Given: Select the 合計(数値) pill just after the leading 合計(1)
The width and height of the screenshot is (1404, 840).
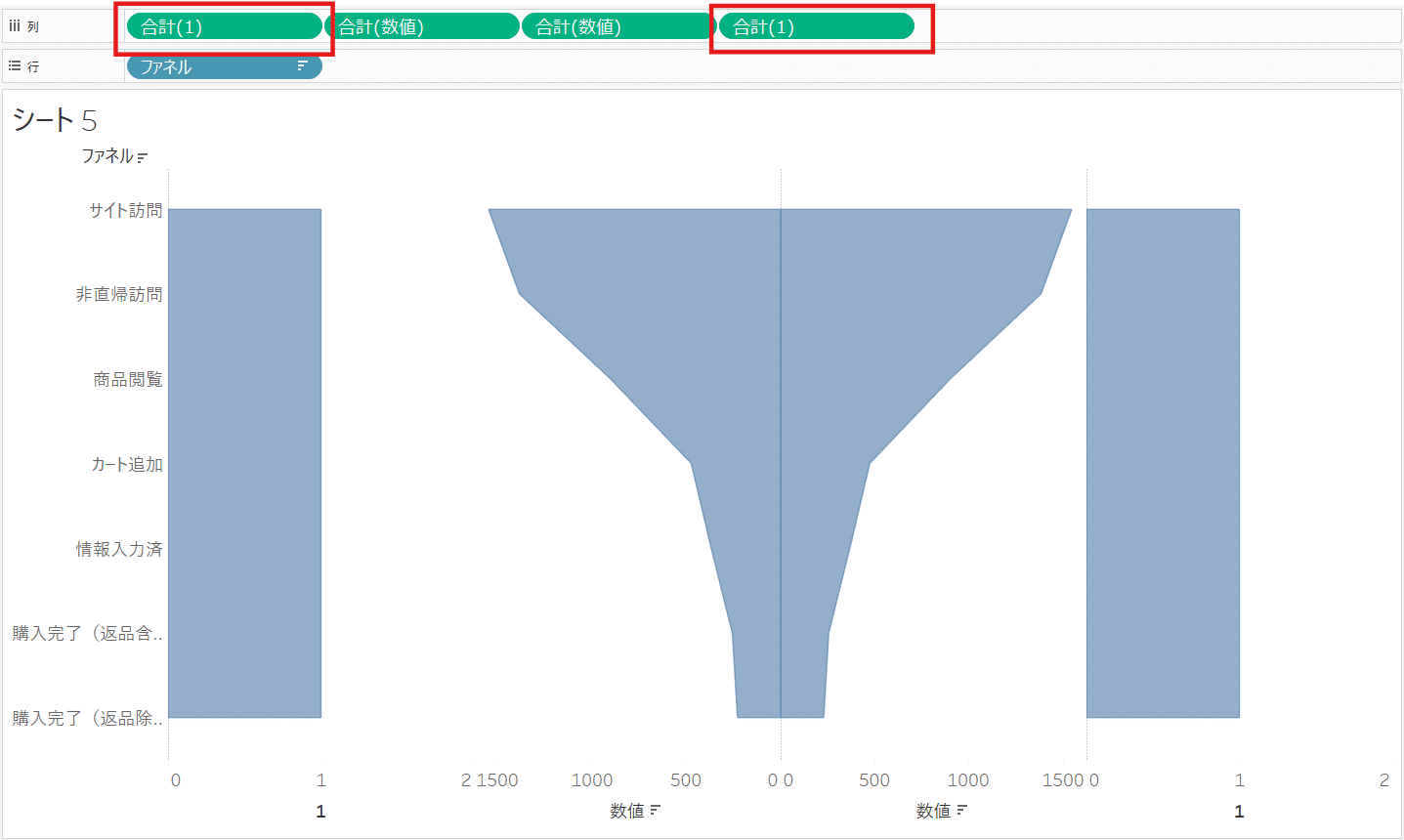Looking at the screenshot, I should pyautogui.click(x=421, y=26).
